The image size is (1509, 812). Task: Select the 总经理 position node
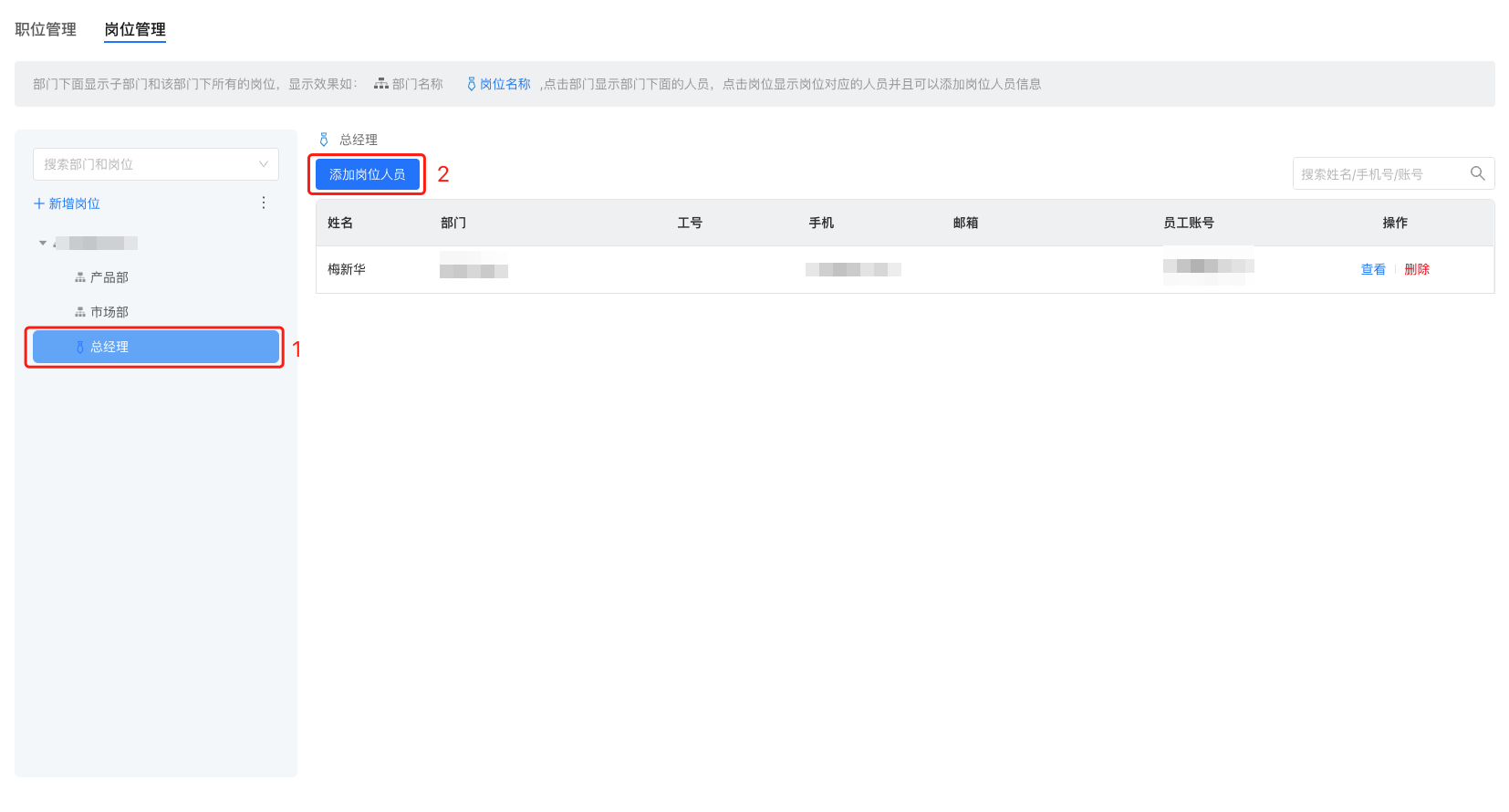(x=156, y=347)
